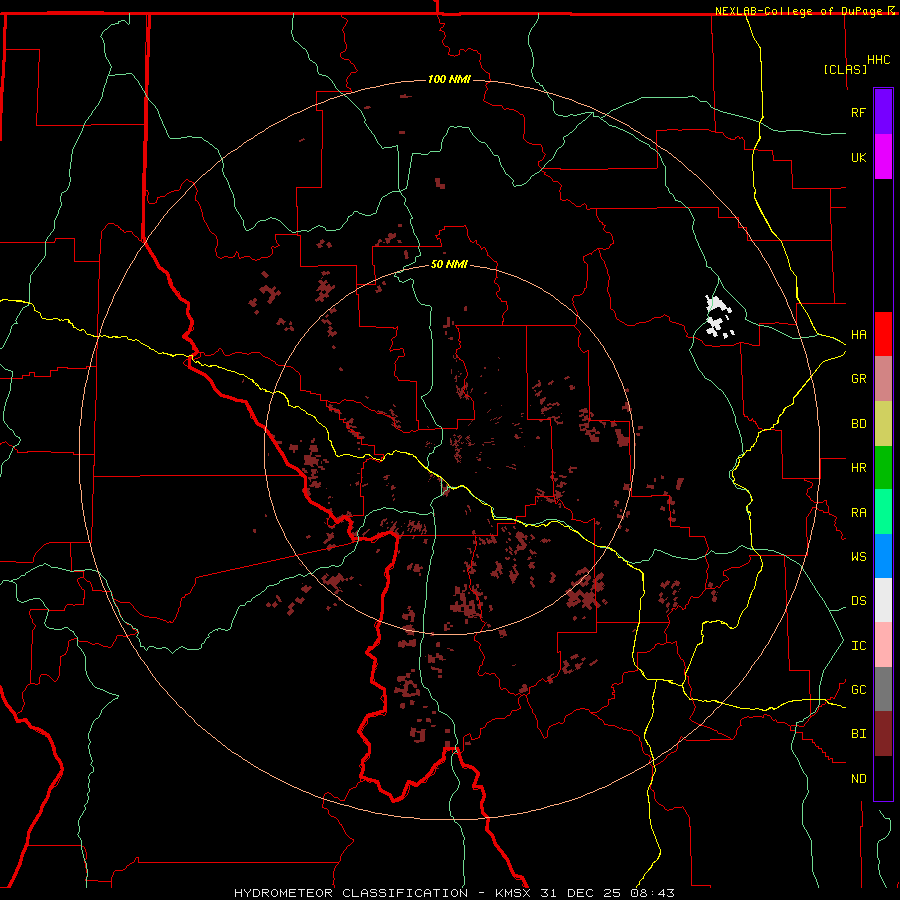The width and height of the screenshot is (900, 900).
Task: Click the 50 NMI range ring label
Action: [x=449, y=264]
